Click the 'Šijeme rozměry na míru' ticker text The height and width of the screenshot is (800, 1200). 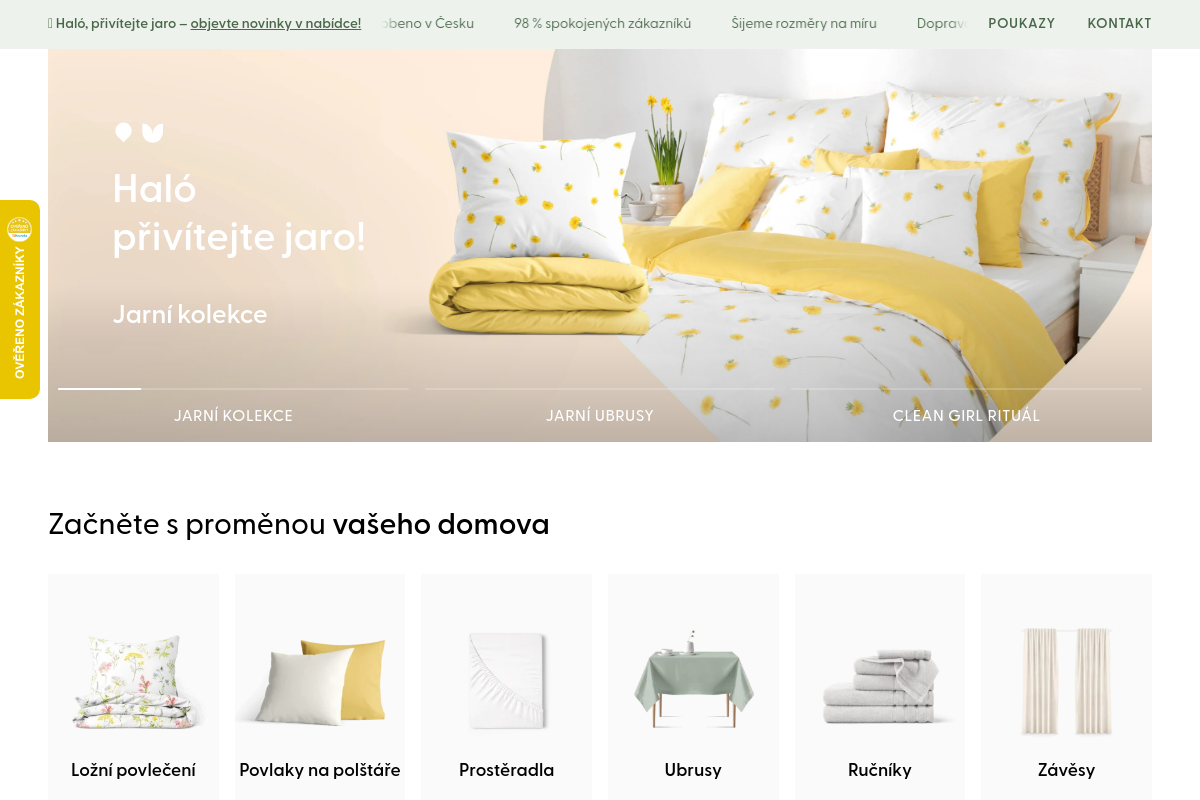(804, 24)
